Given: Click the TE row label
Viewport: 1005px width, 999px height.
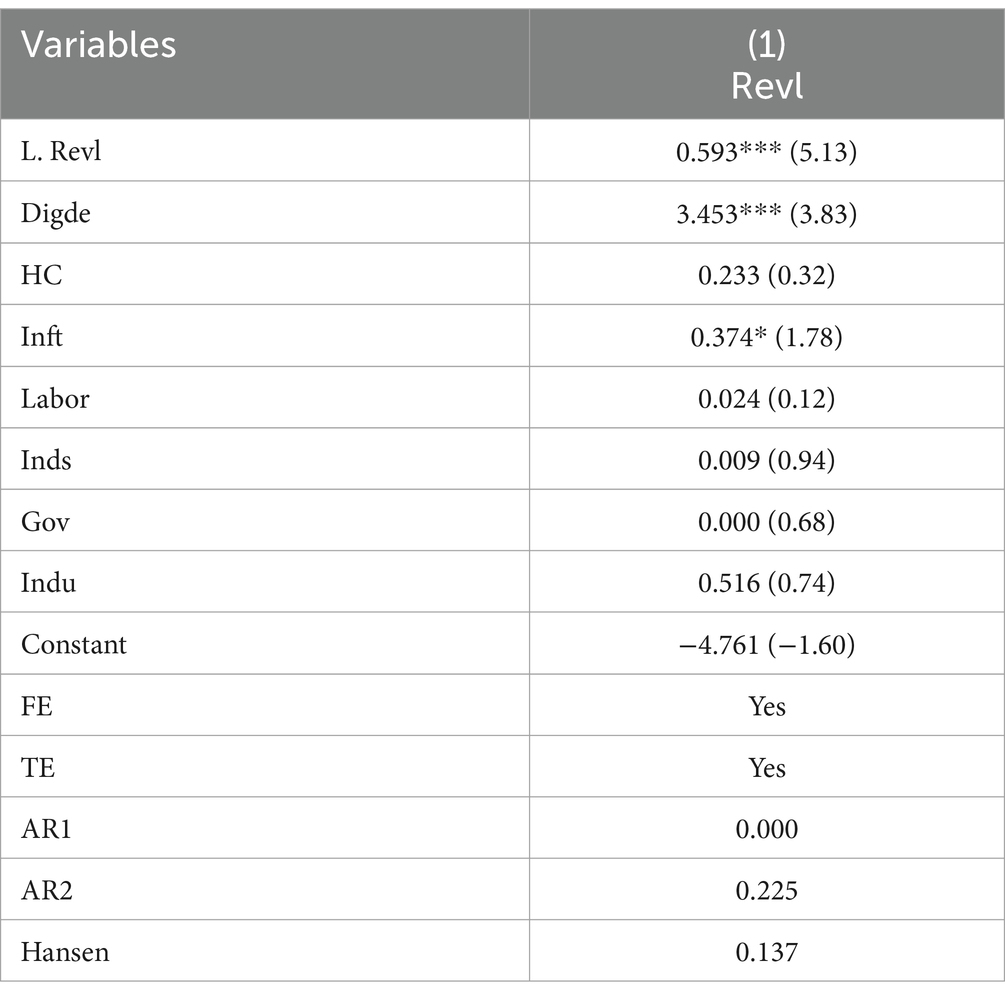Looking at the screenshot, I should [x=38, y=767].
